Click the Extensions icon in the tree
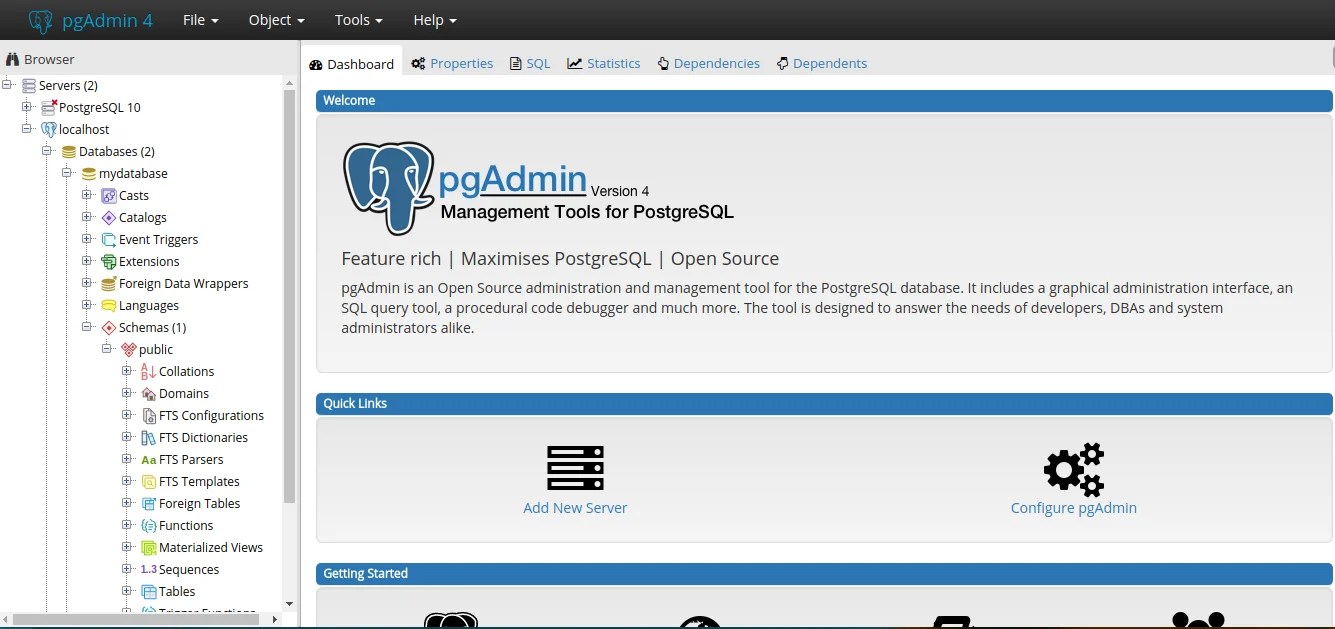This screenshot has height=629, width=1335. point(107,261)
